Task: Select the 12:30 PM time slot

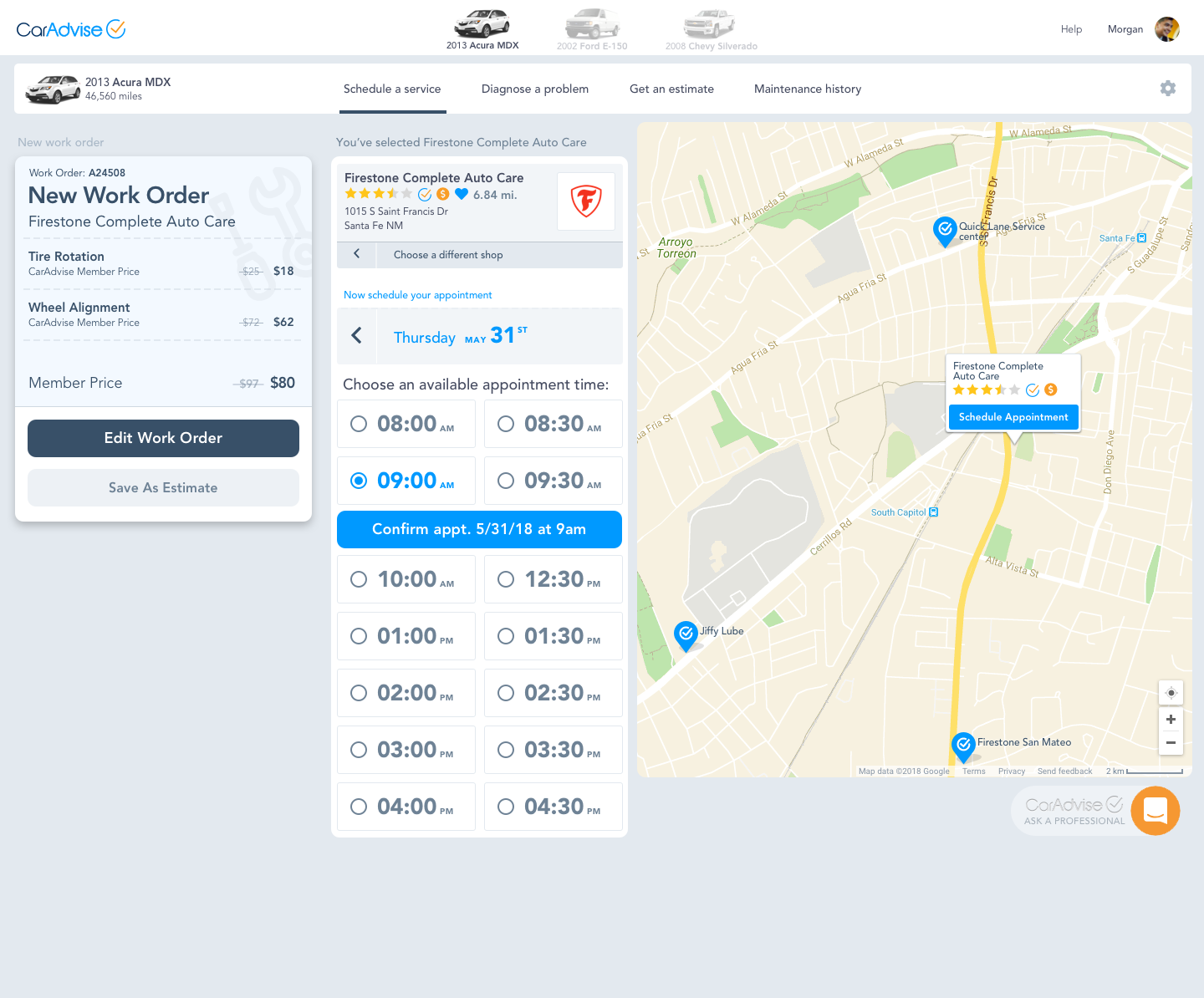Action: [x=554, y=579]
